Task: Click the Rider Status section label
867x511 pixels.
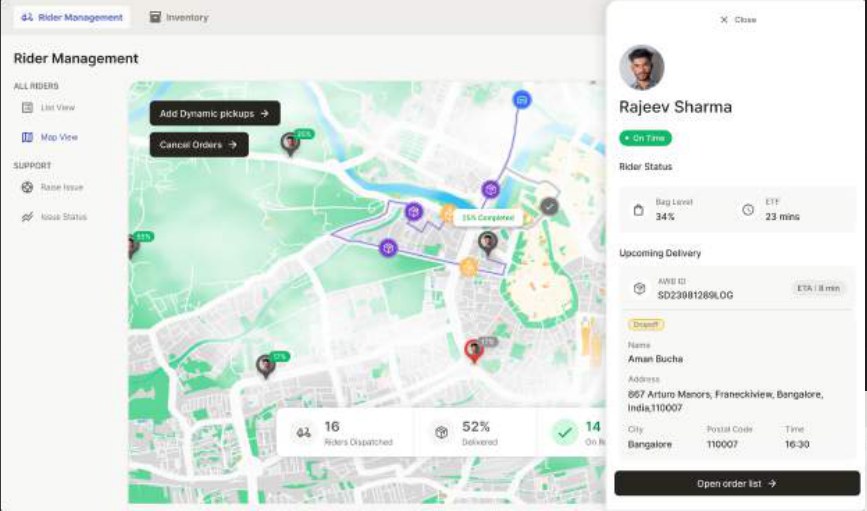Action: pos(645,166)
